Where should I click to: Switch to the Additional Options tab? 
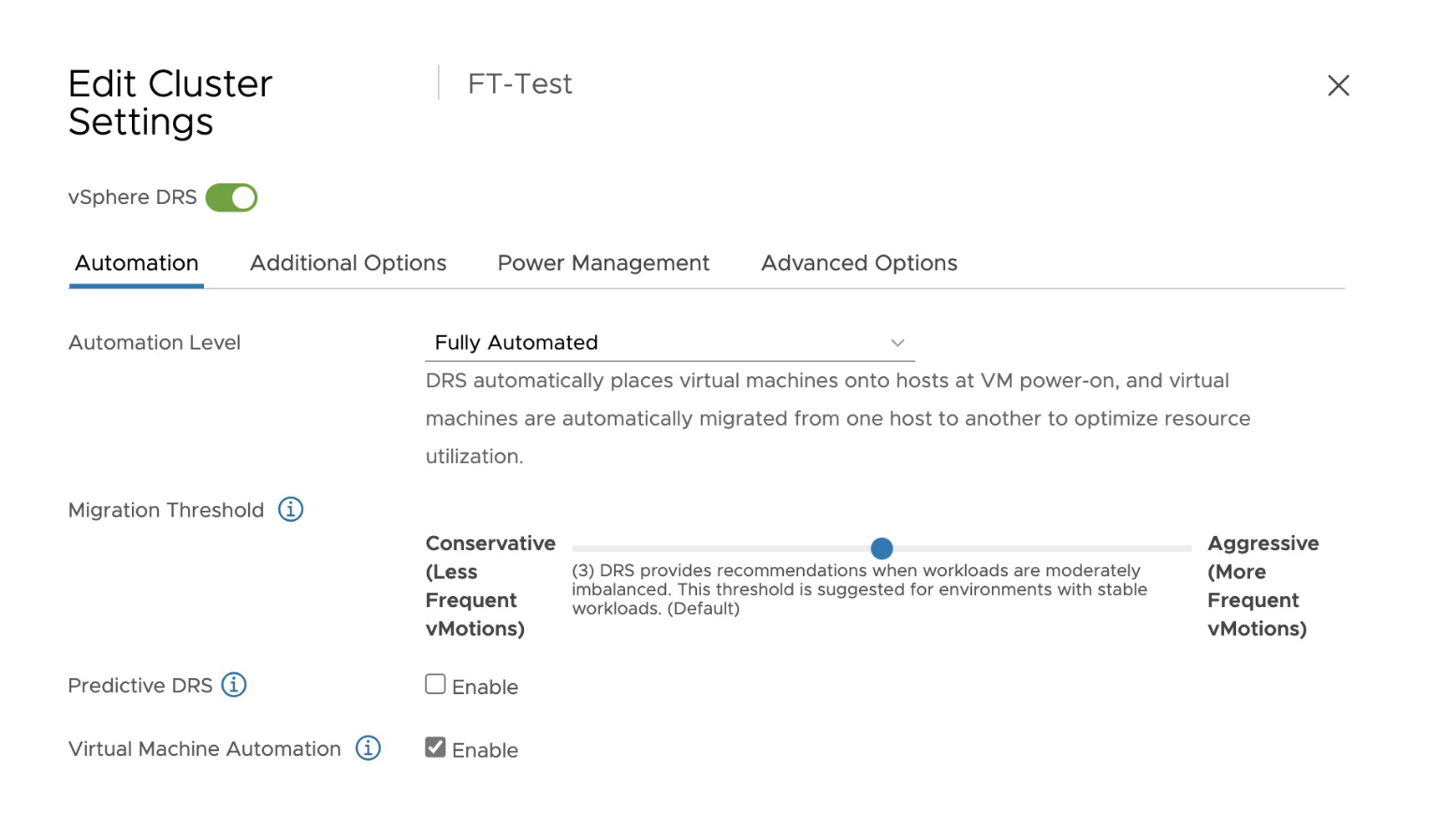click(348, 264)
